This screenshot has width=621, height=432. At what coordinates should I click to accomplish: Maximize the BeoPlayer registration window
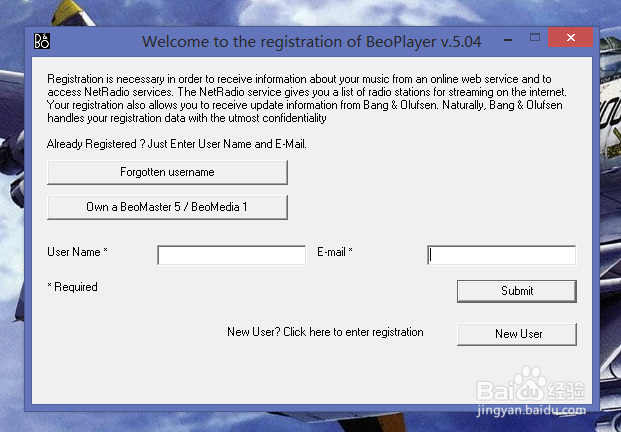535,38
